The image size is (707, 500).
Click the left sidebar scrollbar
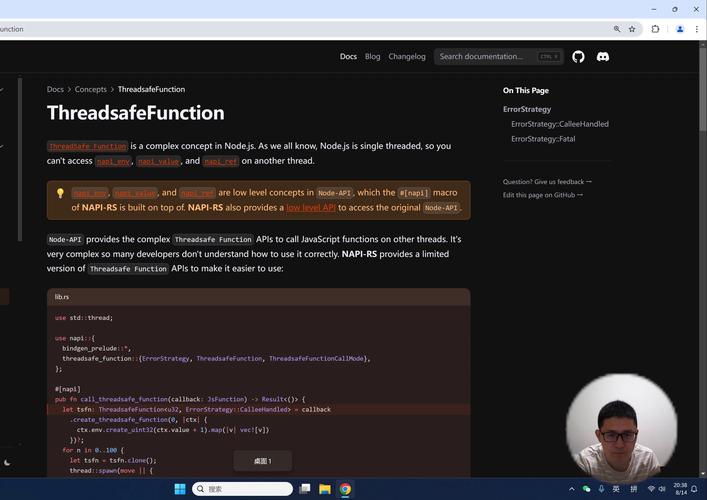(20, 160)
